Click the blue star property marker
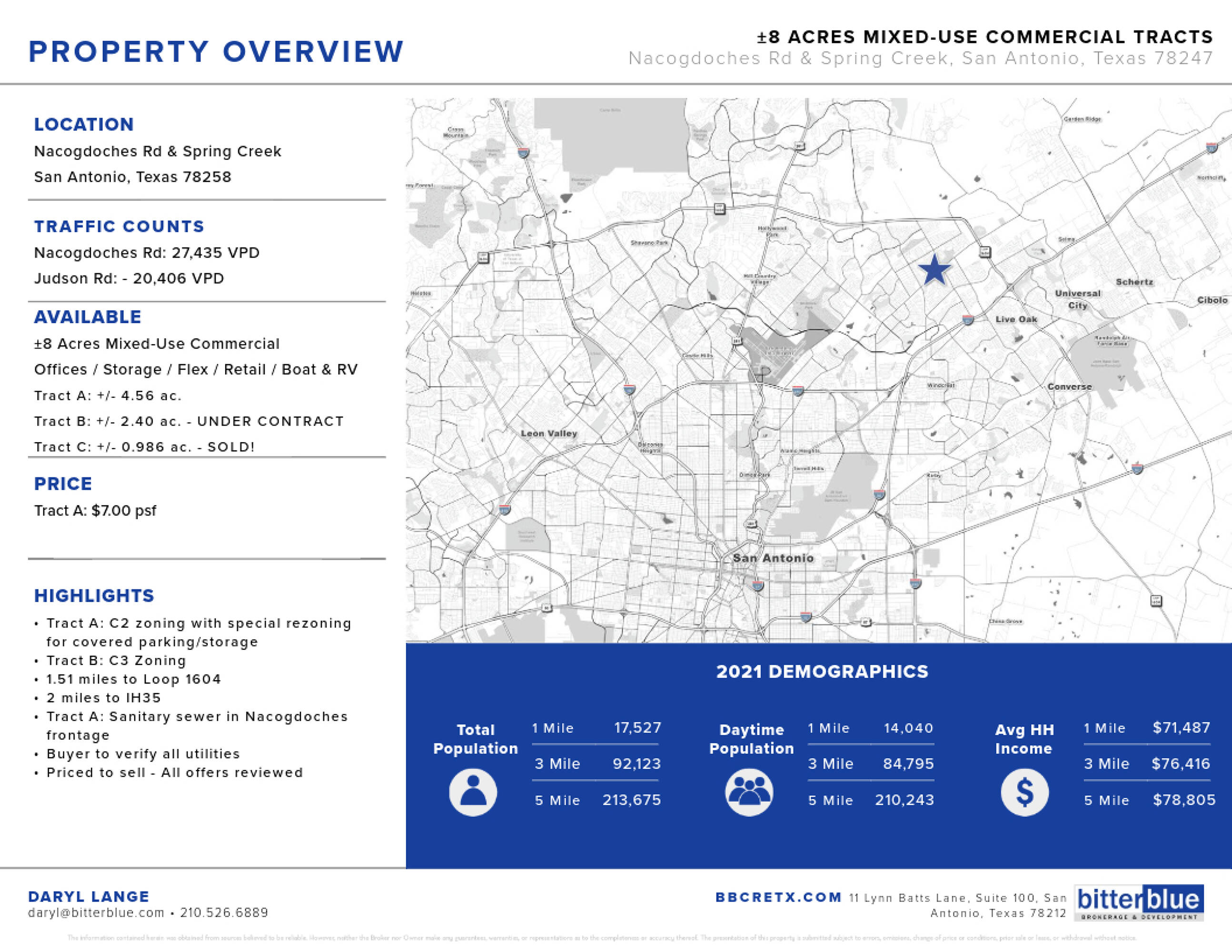 pos(934,270)
